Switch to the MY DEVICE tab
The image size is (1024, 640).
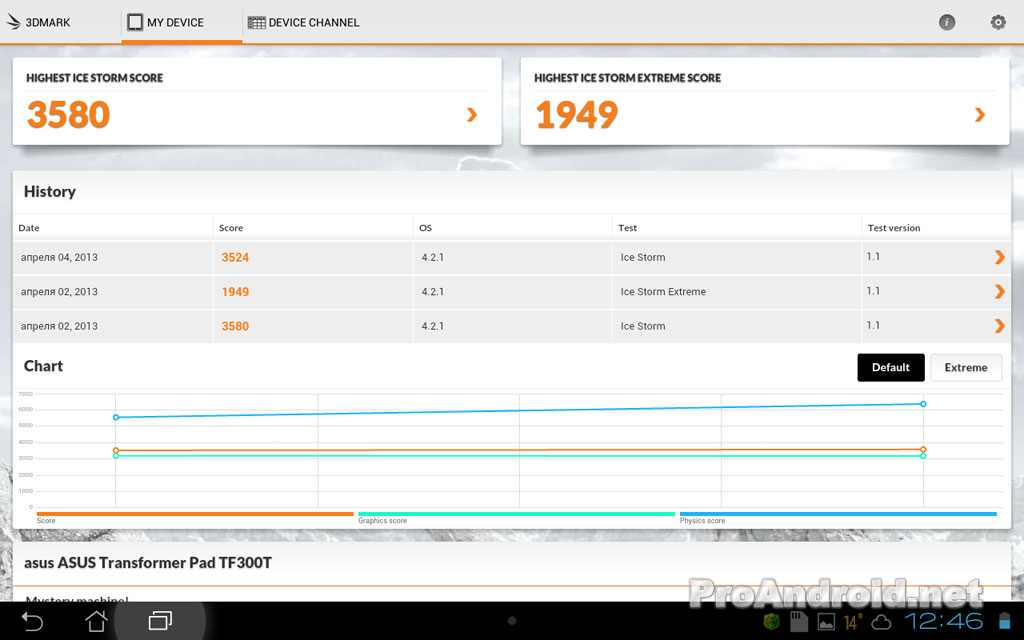click(x=182, y=22)
